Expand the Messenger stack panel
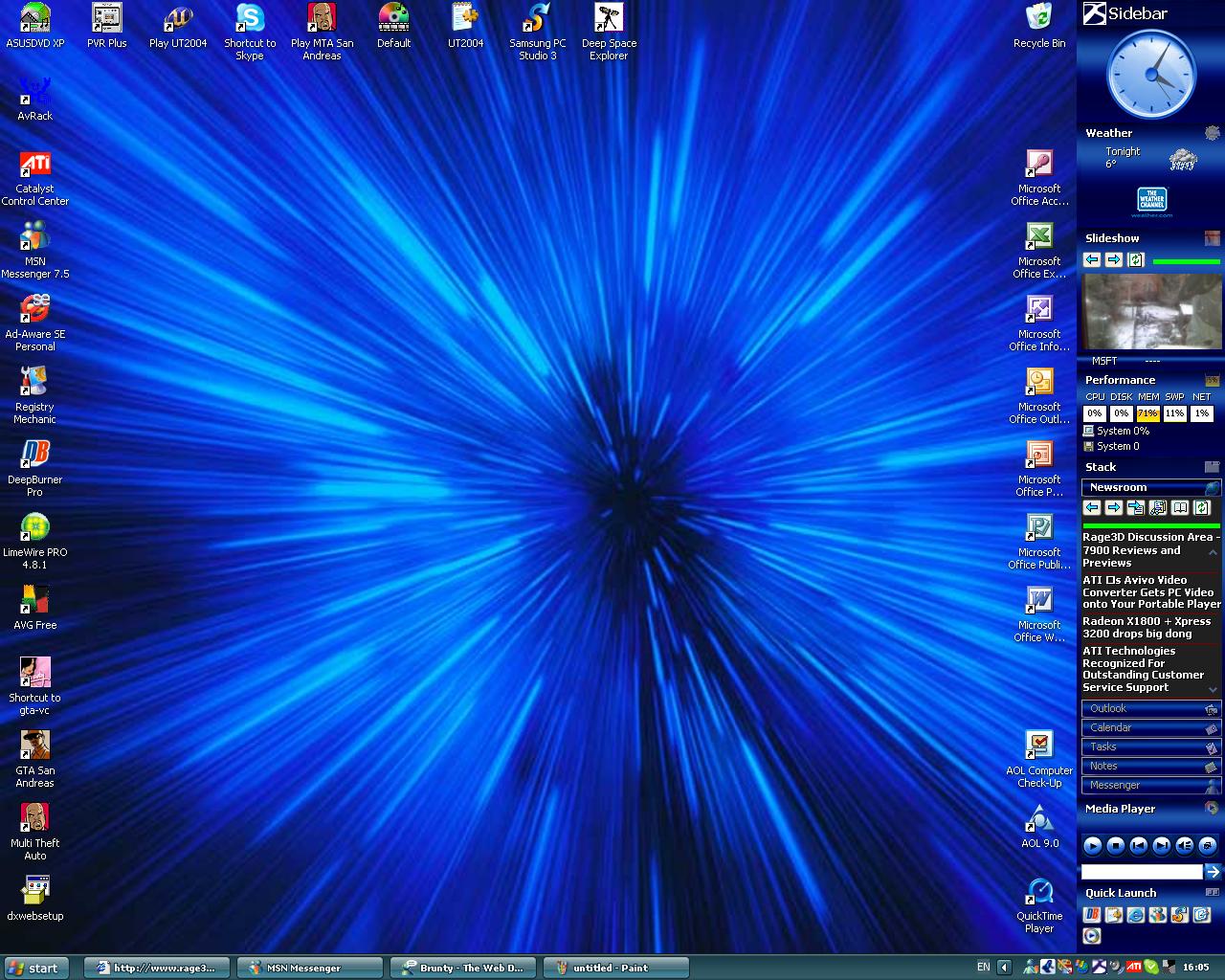The height and width of the screenshot is (980, 1225). pyautogui.click(x=1151, y=786)
